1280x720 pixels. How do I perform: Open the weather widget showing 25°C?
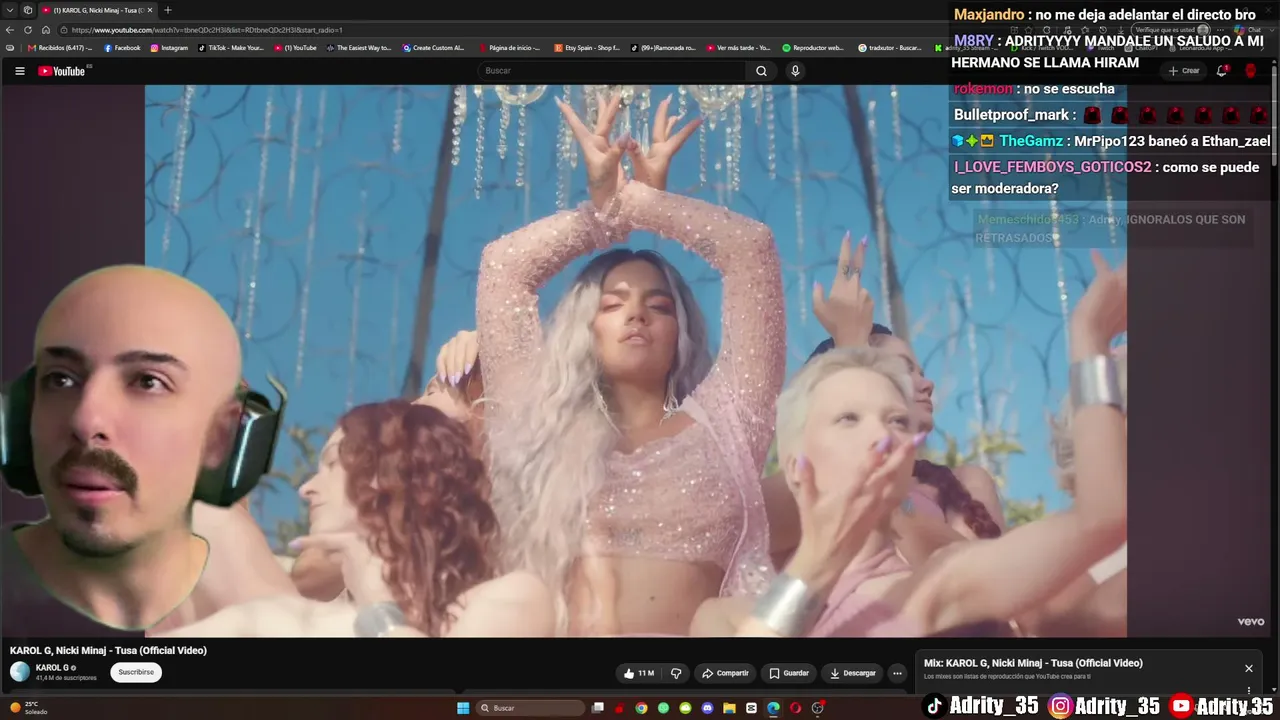point(28,707)
